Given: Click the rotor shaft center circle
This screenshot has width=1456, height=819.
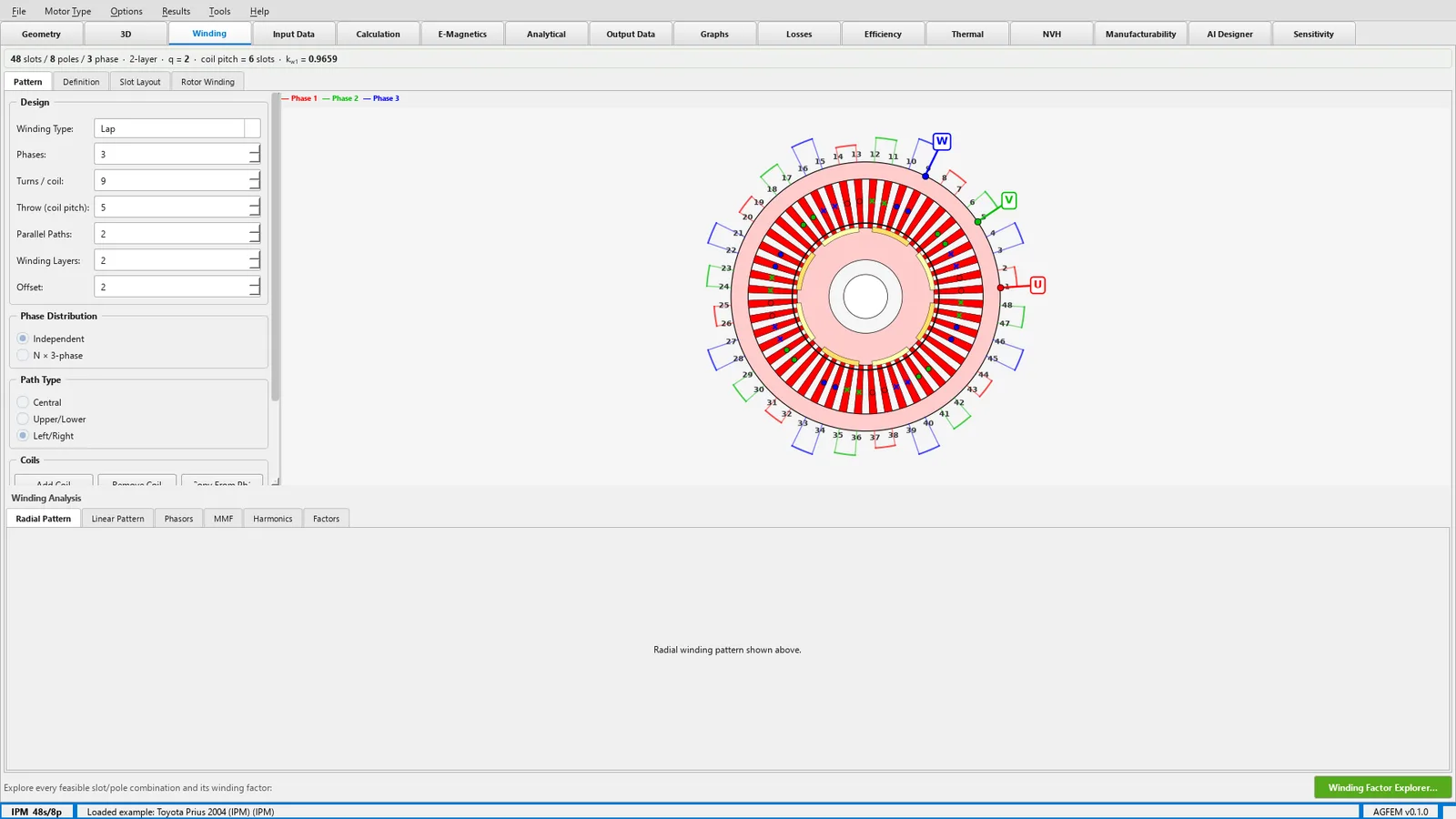Looking at the screenshot, I should click(x=865, y=296).
